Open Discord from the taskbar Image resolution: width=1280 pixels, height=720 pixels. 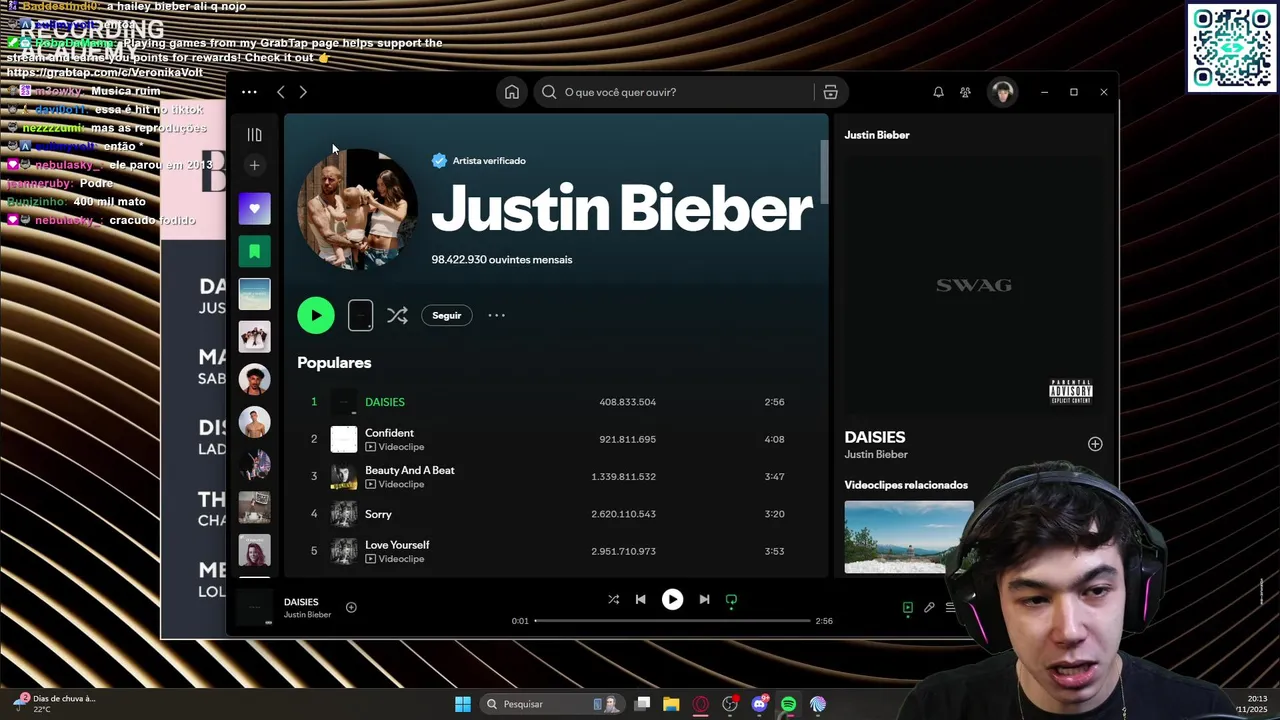pos(759,704)
